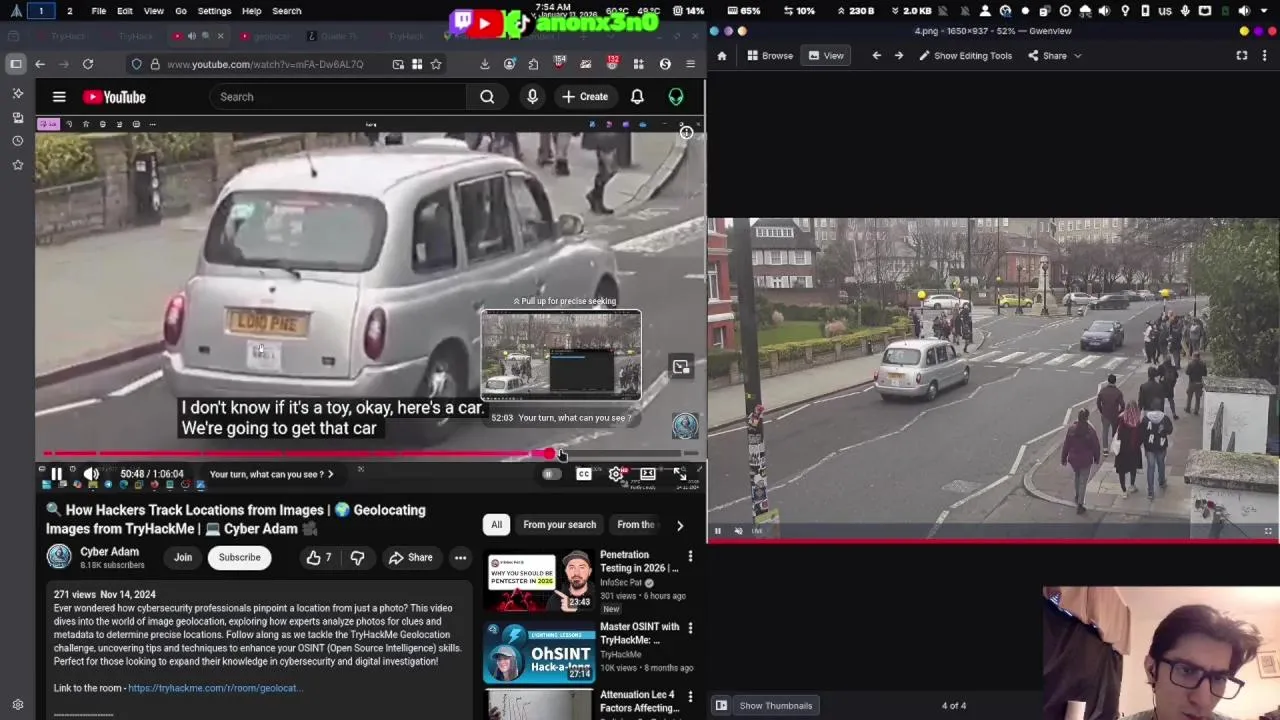This screenshot has width=1280, height=720.
Task: Click the YouTube logo
Action: (114, 97)
